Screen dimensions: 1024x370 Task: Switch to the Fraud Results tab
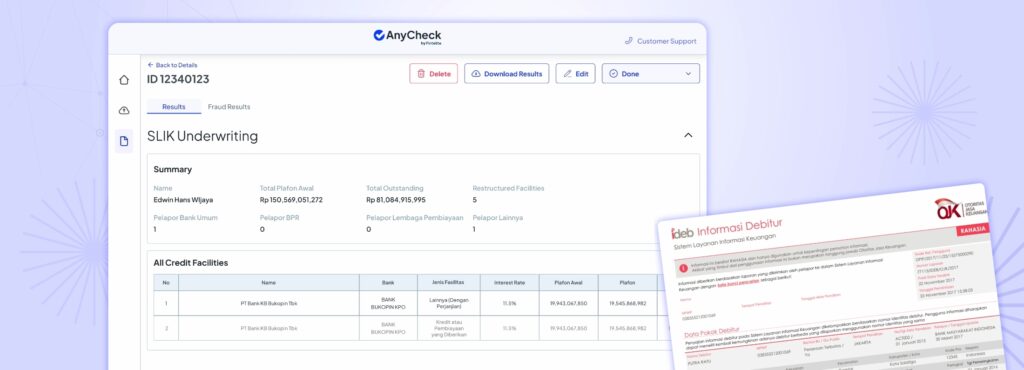click(229, 107)
